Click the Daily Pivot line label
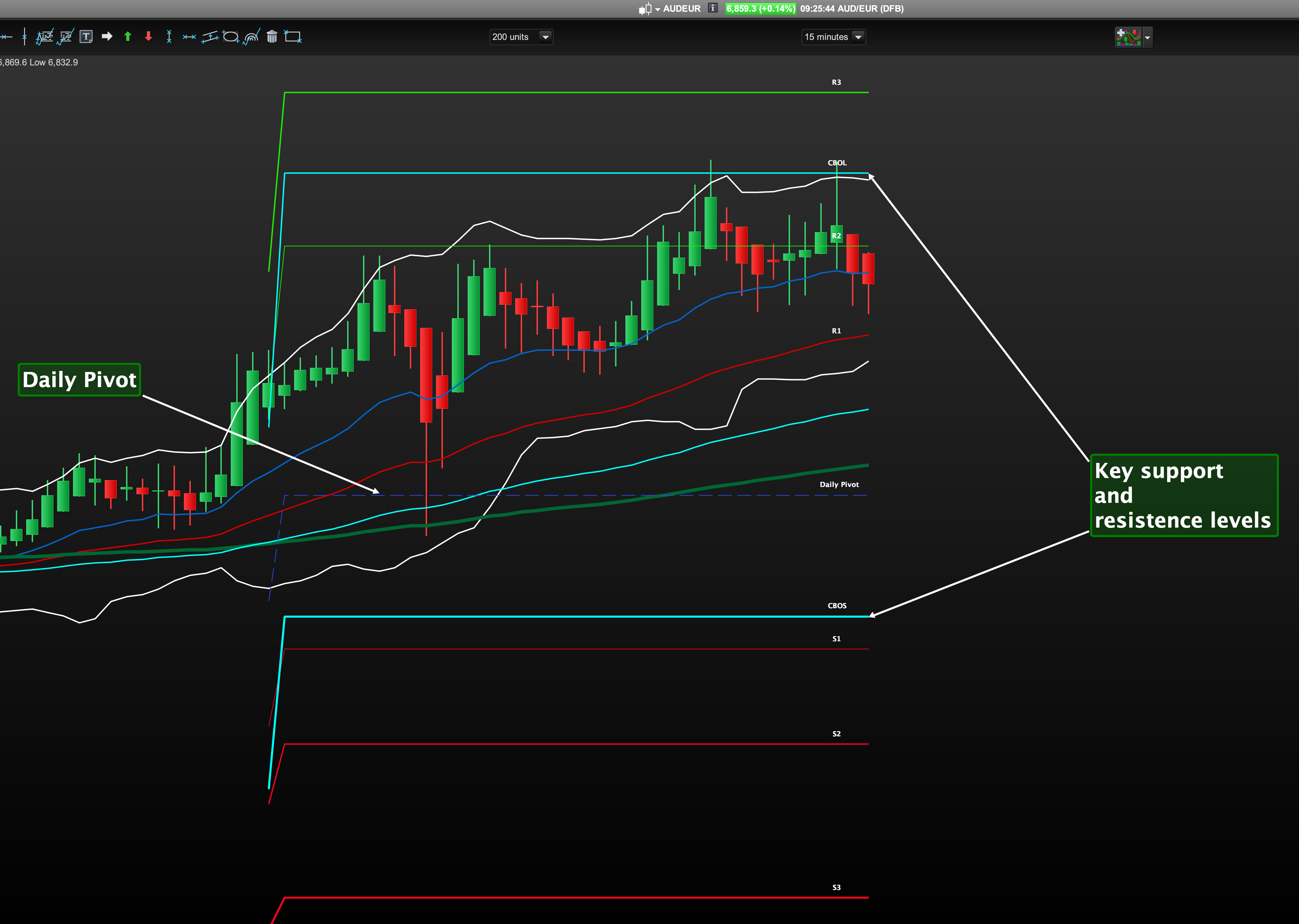The image size is (1299, 924). [x=839, y=484]
